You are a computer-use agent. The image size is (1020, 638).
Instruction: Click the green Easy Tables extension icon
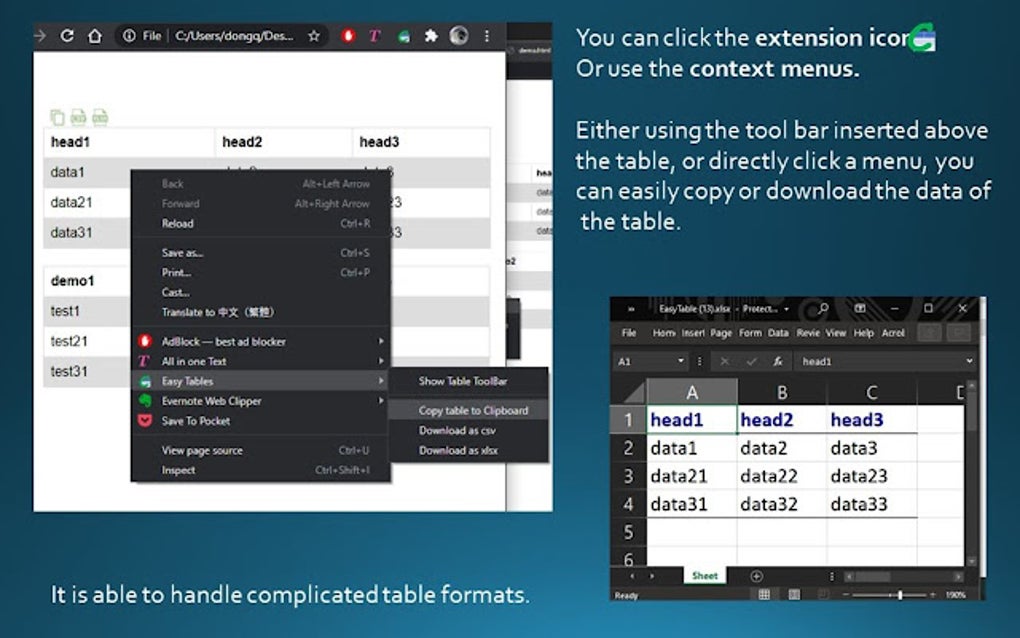point(404,35)
